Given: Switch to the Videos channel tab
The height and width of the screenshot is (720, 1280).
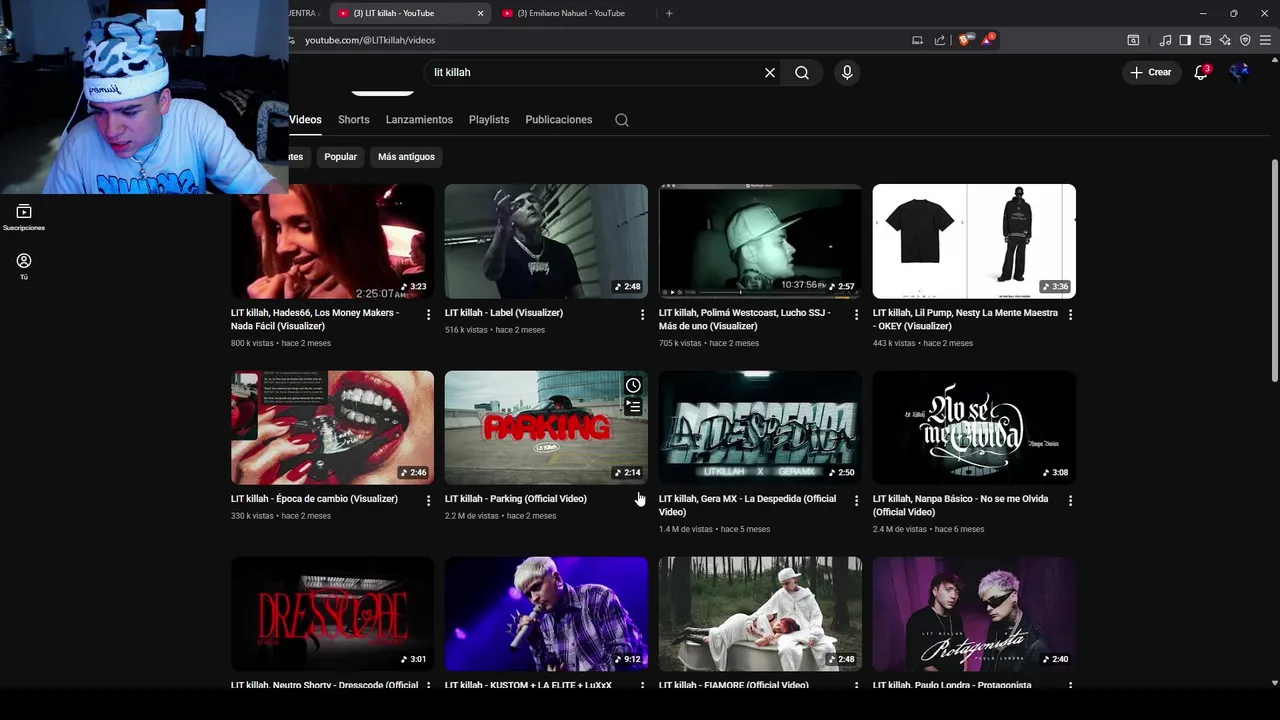Looking at the screenshot, I should [305, 120].
